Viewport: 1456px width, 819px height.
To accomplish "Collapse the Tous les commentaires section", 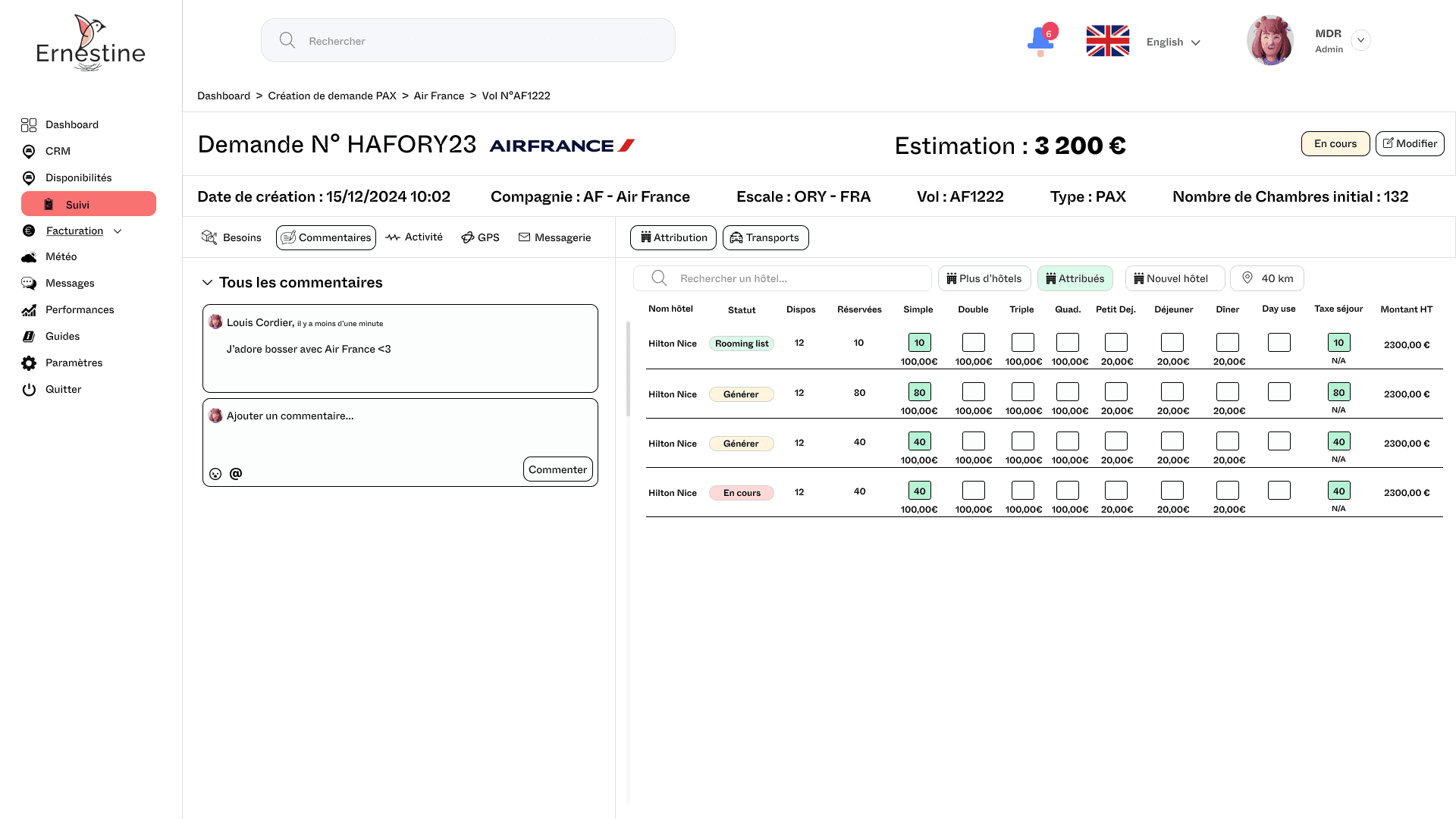I will tap(207, 283).
